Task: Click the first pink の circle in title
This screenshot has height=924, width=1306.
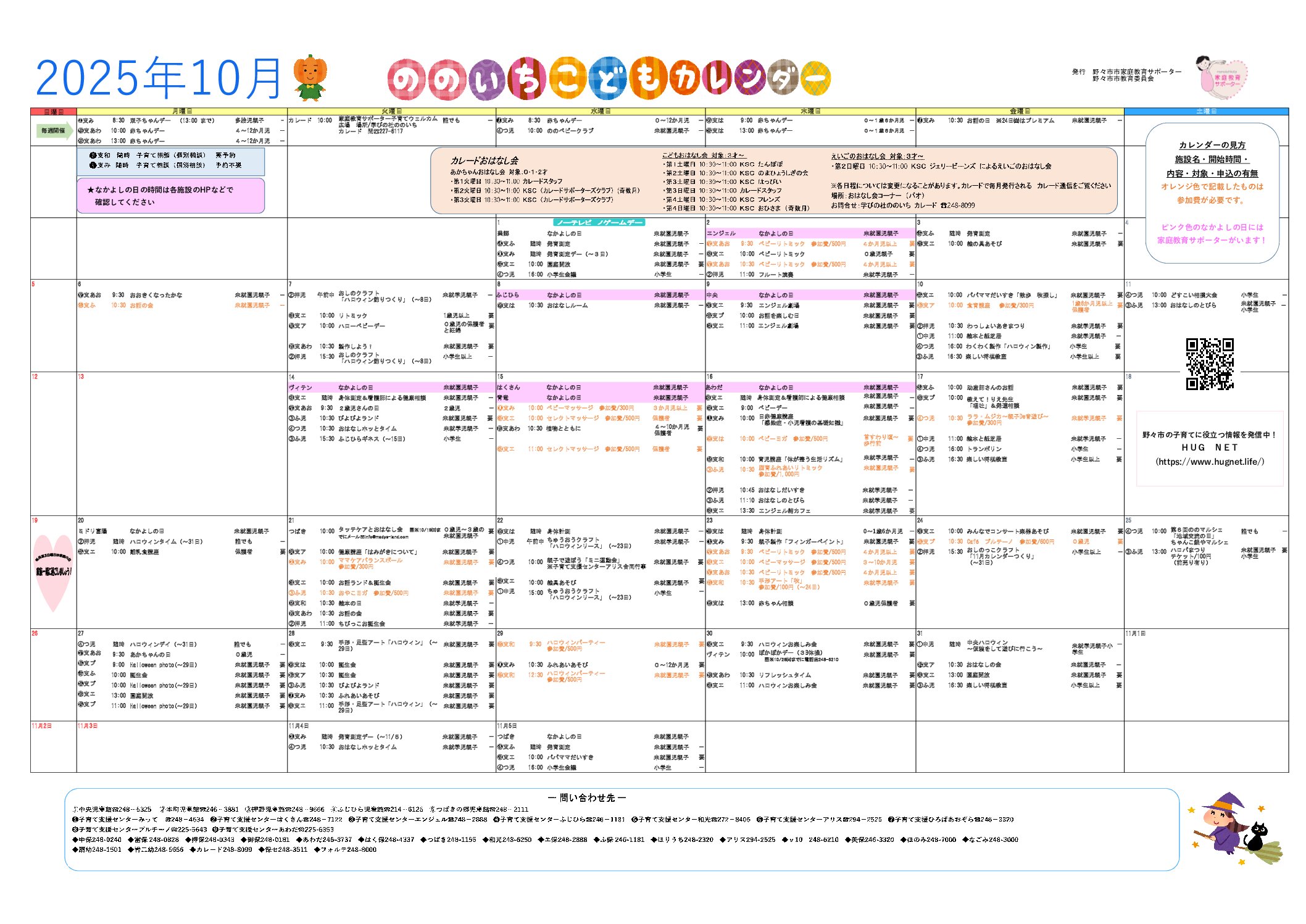Action: point(406,80)
